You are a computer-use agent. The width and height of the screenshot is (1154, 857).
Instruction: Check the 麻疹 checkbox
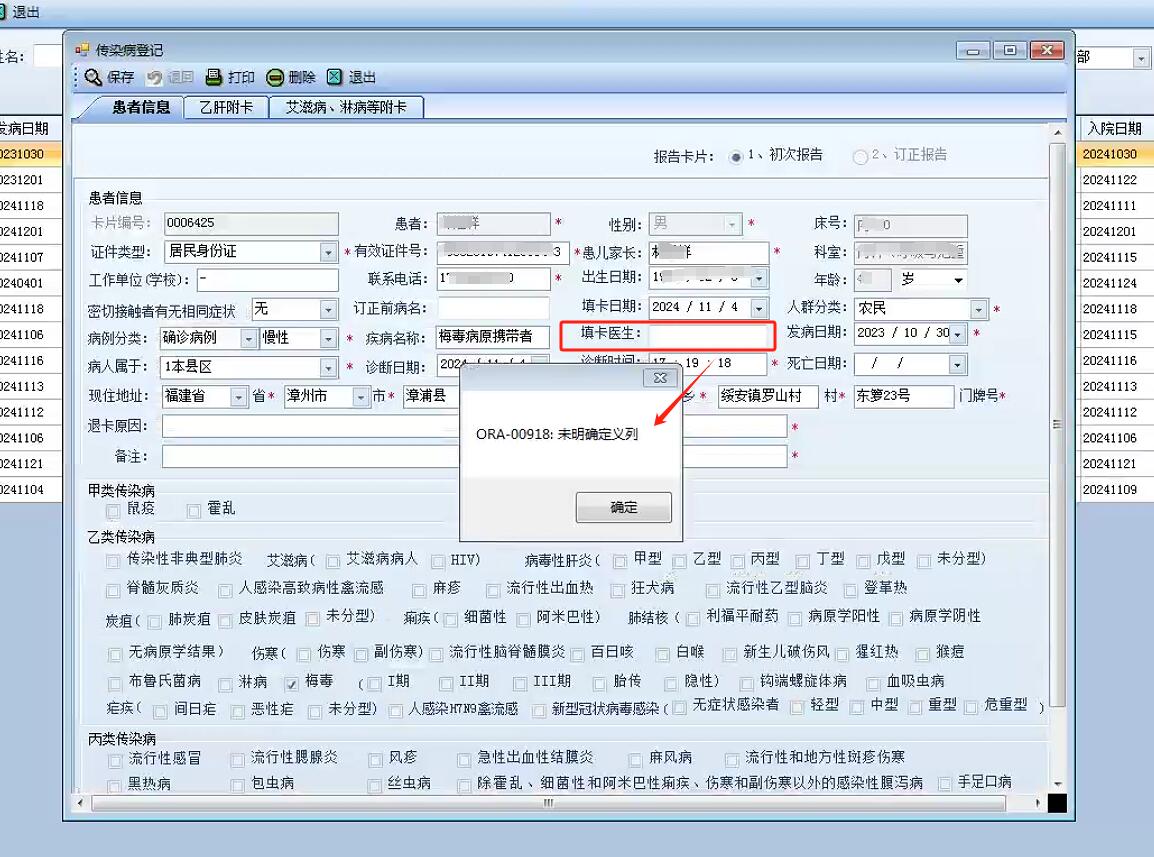419,590
